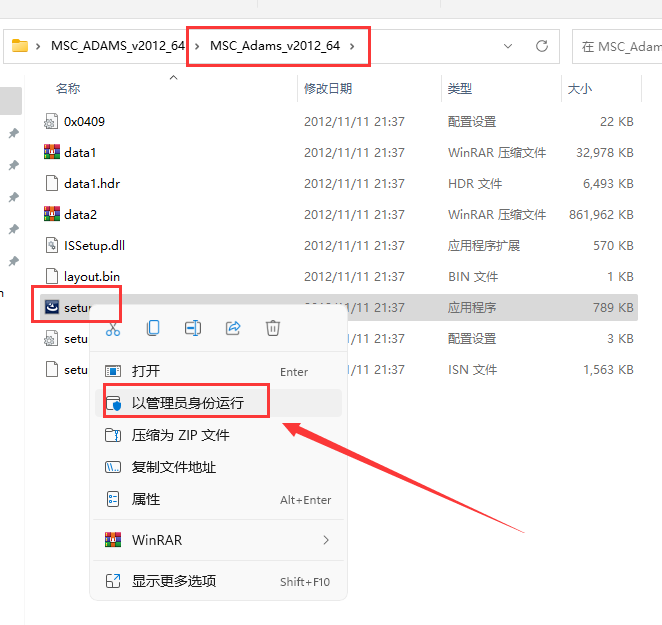This screenshot has height=625, width=662.
Task: Click the 789 KB size cell
Action: click(613, 307)
